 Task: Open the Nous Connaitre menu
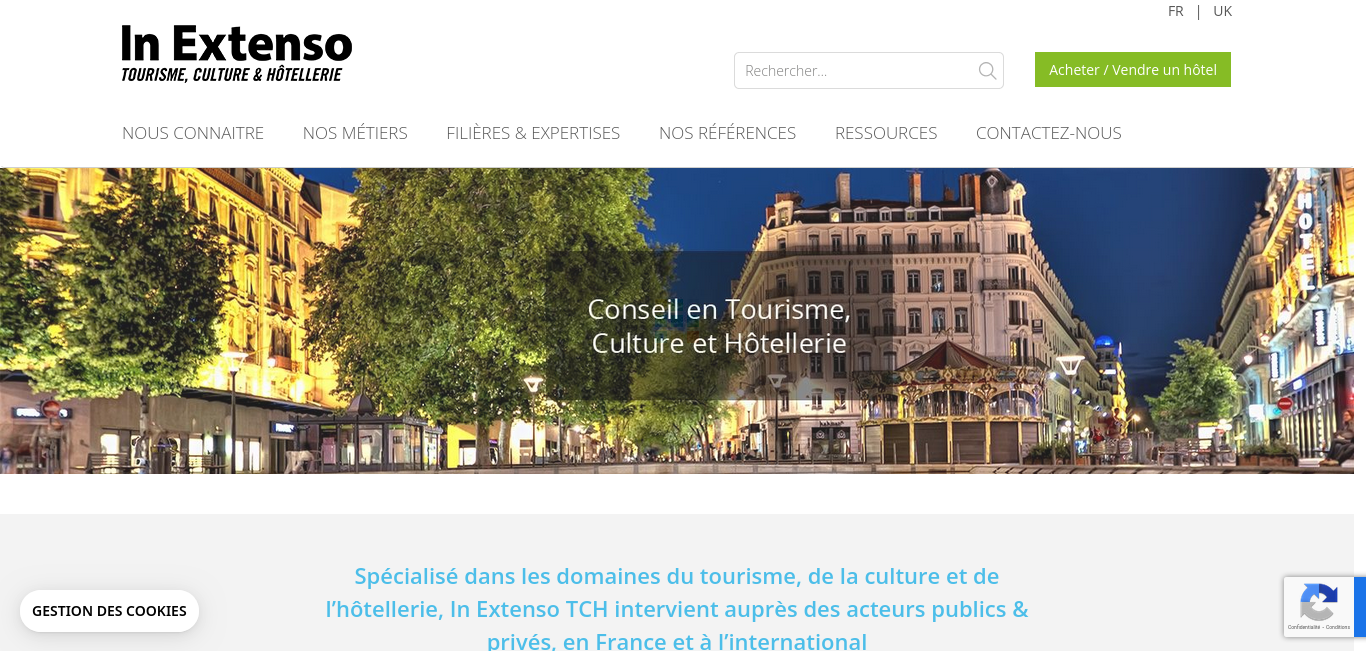[x=193, y=133]
